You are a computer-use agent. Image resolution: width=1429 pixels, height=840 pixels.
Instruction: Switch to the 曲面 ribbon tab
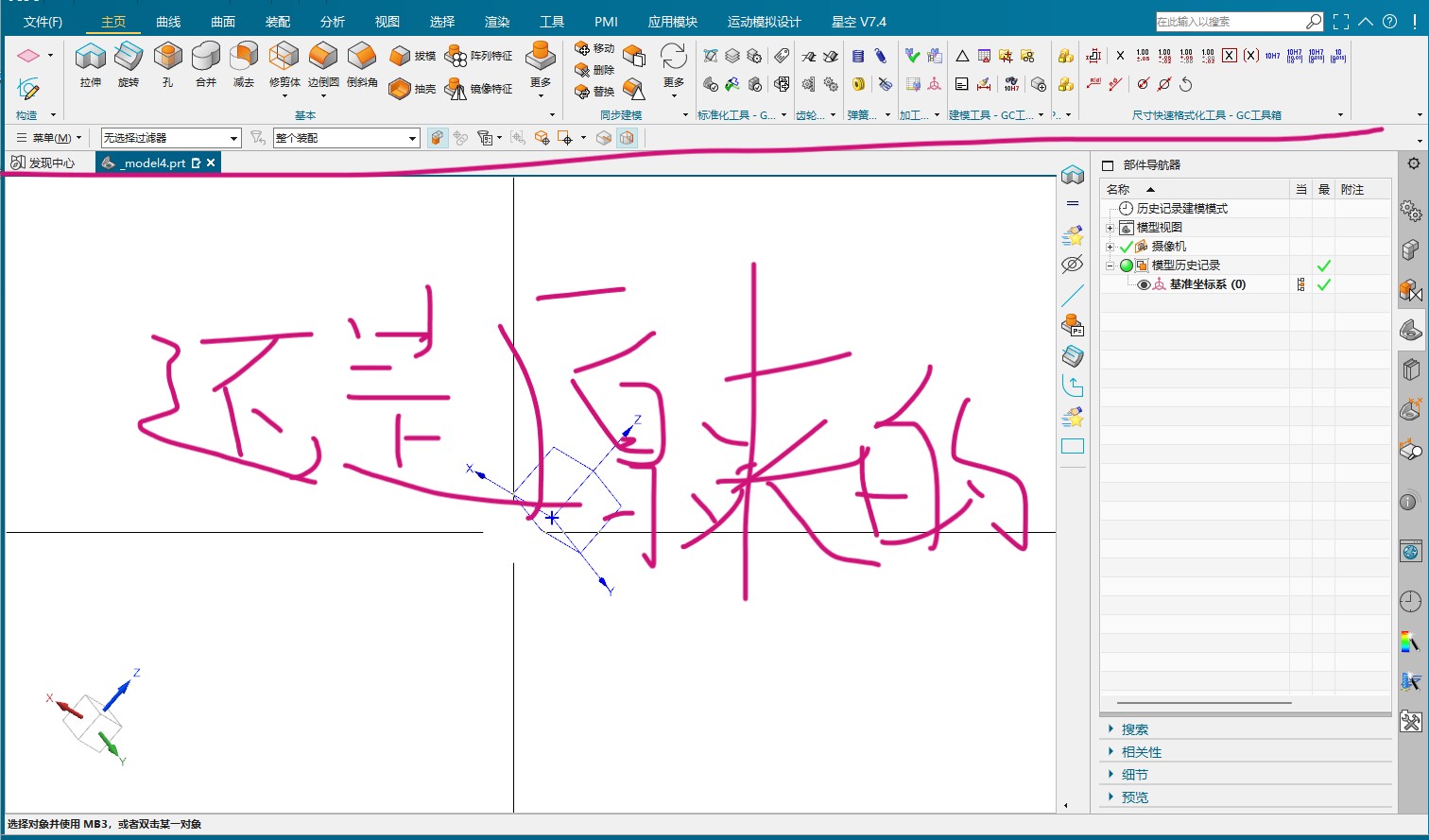tap(223, 22)
